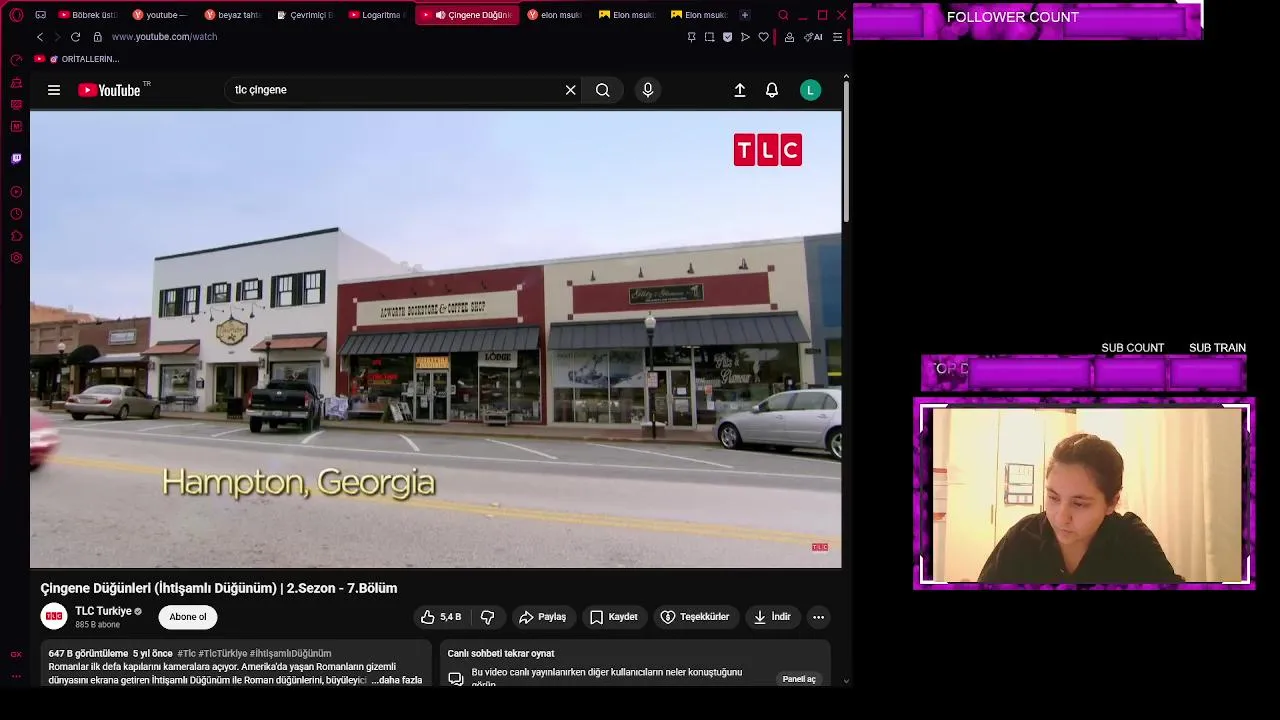Open the sidebar history clock icon
The height and width of the screenshot is (720, 1280).
(16, 214)
